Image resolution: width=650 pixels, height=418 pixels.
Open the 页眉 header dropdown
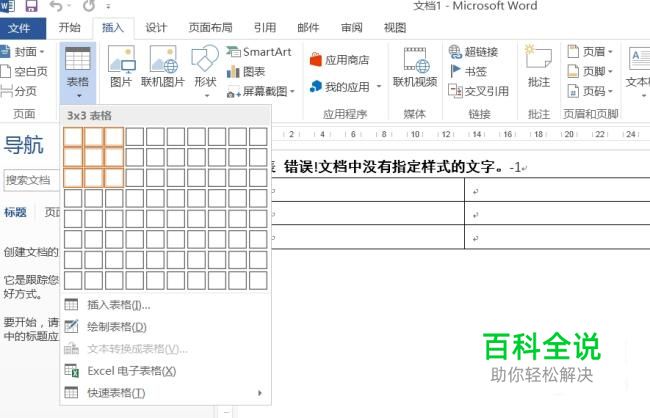click(x=589, y=51)
